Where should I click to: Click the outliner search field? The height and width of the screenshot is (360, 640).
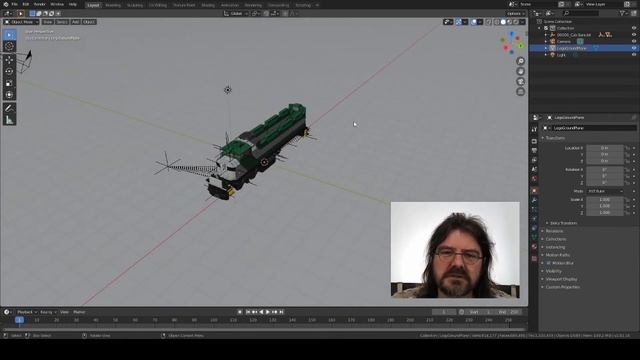point(580,13)
